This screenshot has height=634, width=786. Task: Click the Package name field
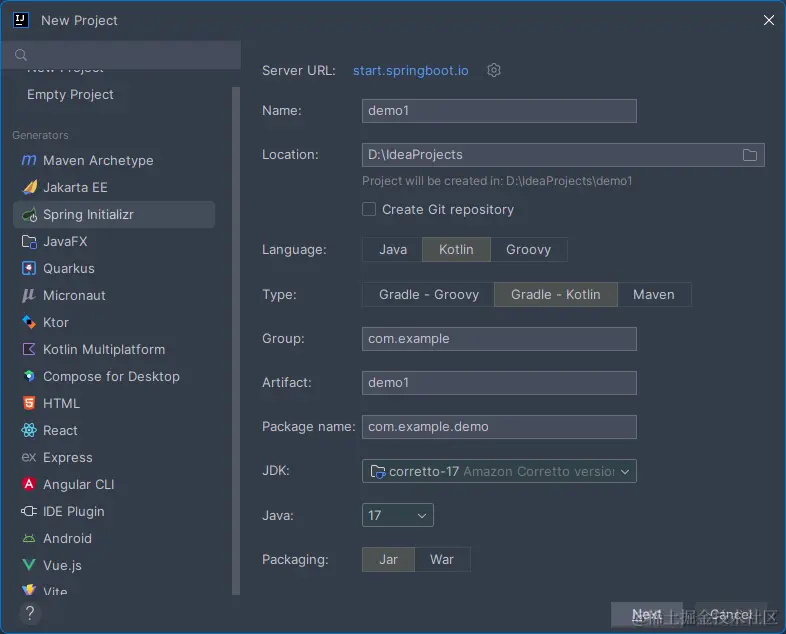(499, 427)
